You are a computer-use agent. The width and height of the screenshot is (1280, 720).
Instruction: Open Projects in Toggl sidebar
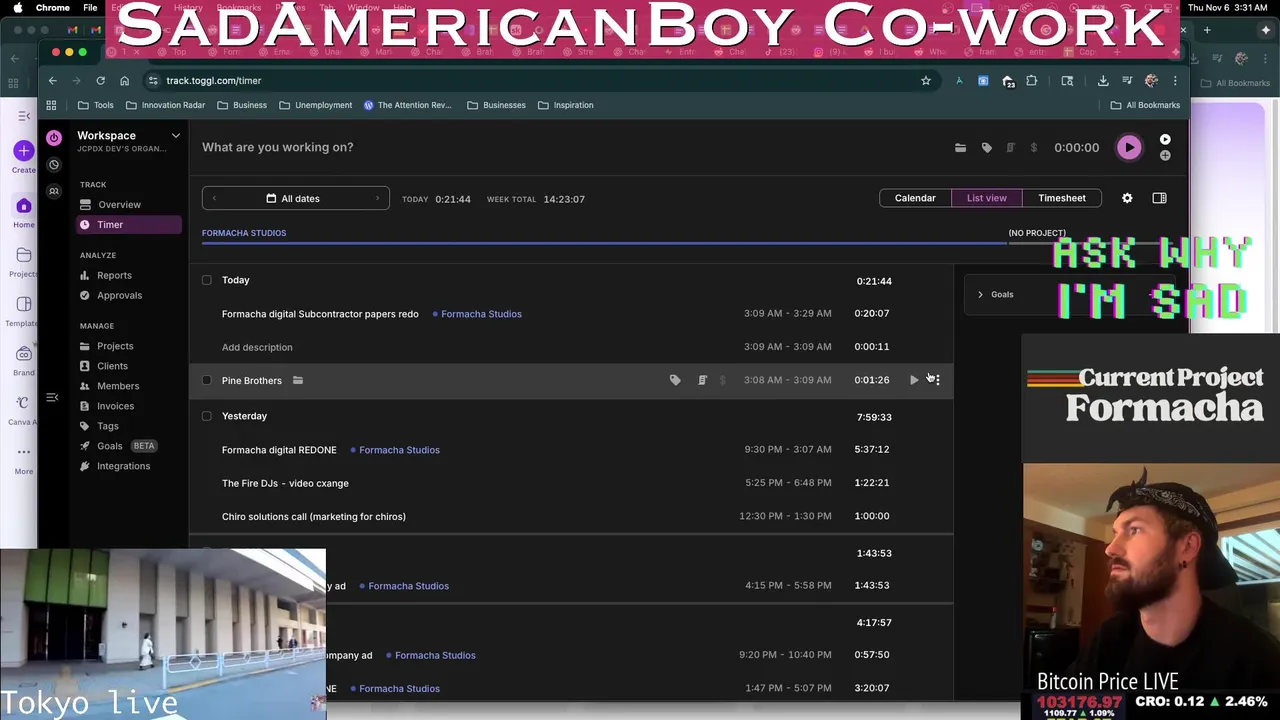(x=115, y=346)
